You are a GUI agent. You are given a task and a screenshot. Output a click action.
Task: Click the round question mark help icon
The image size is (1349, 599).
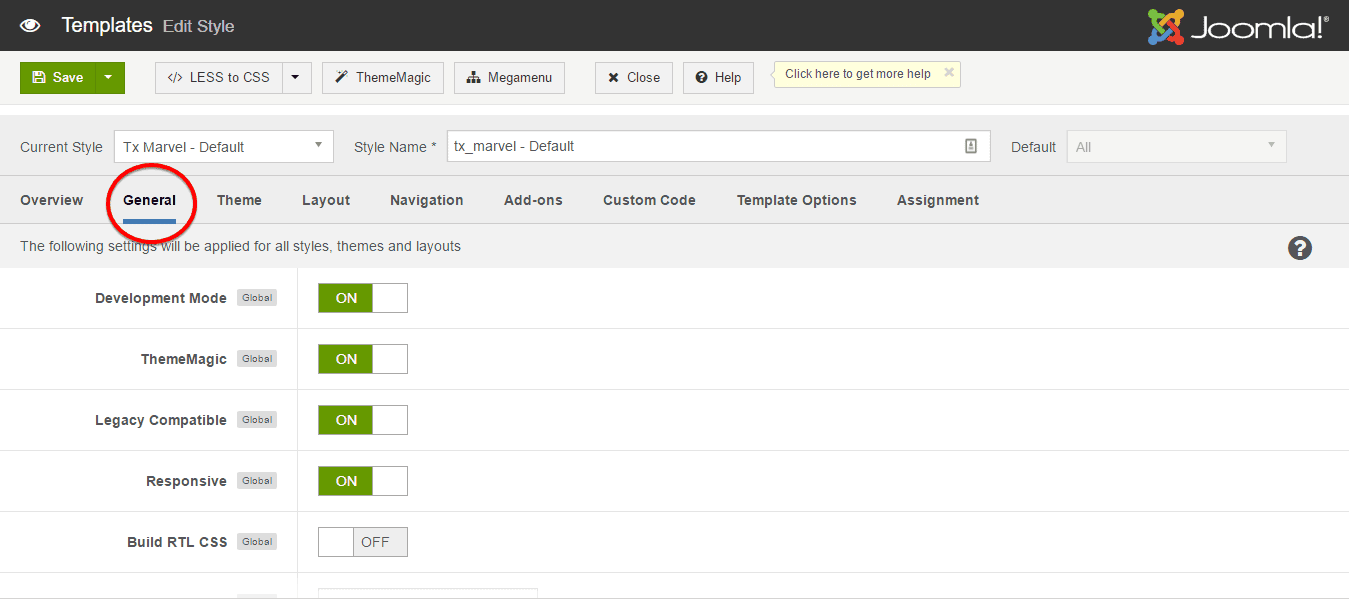1299,248
